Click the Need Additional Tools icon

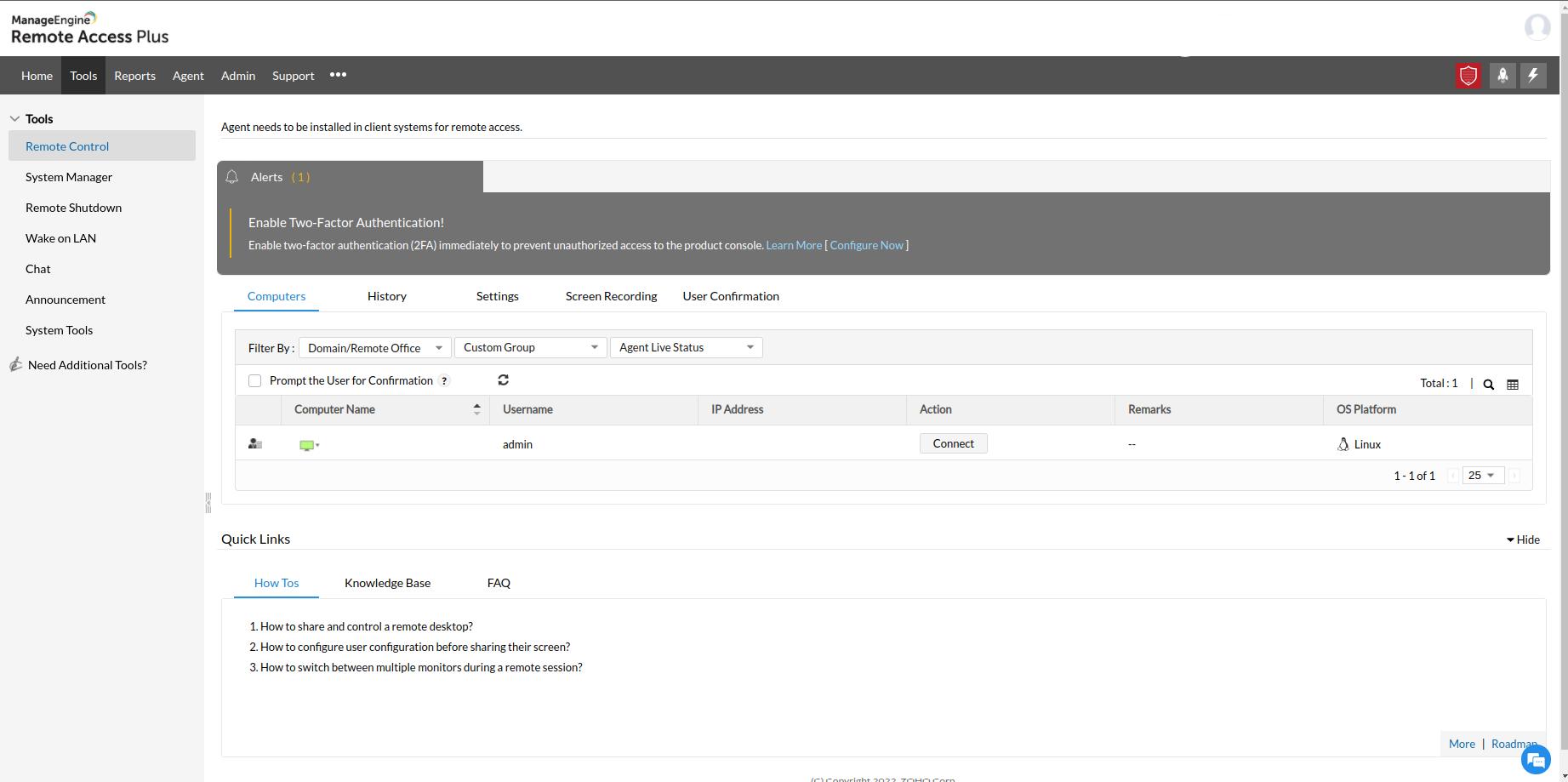coord(16,364)
